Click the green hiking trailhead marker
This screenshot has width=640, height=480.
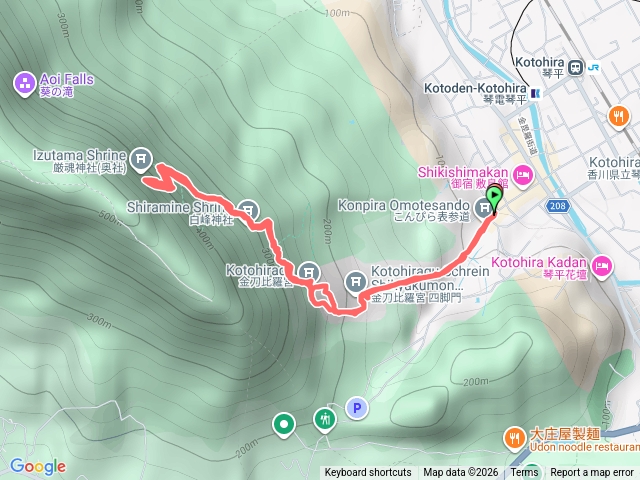click(x=325, y=420)
